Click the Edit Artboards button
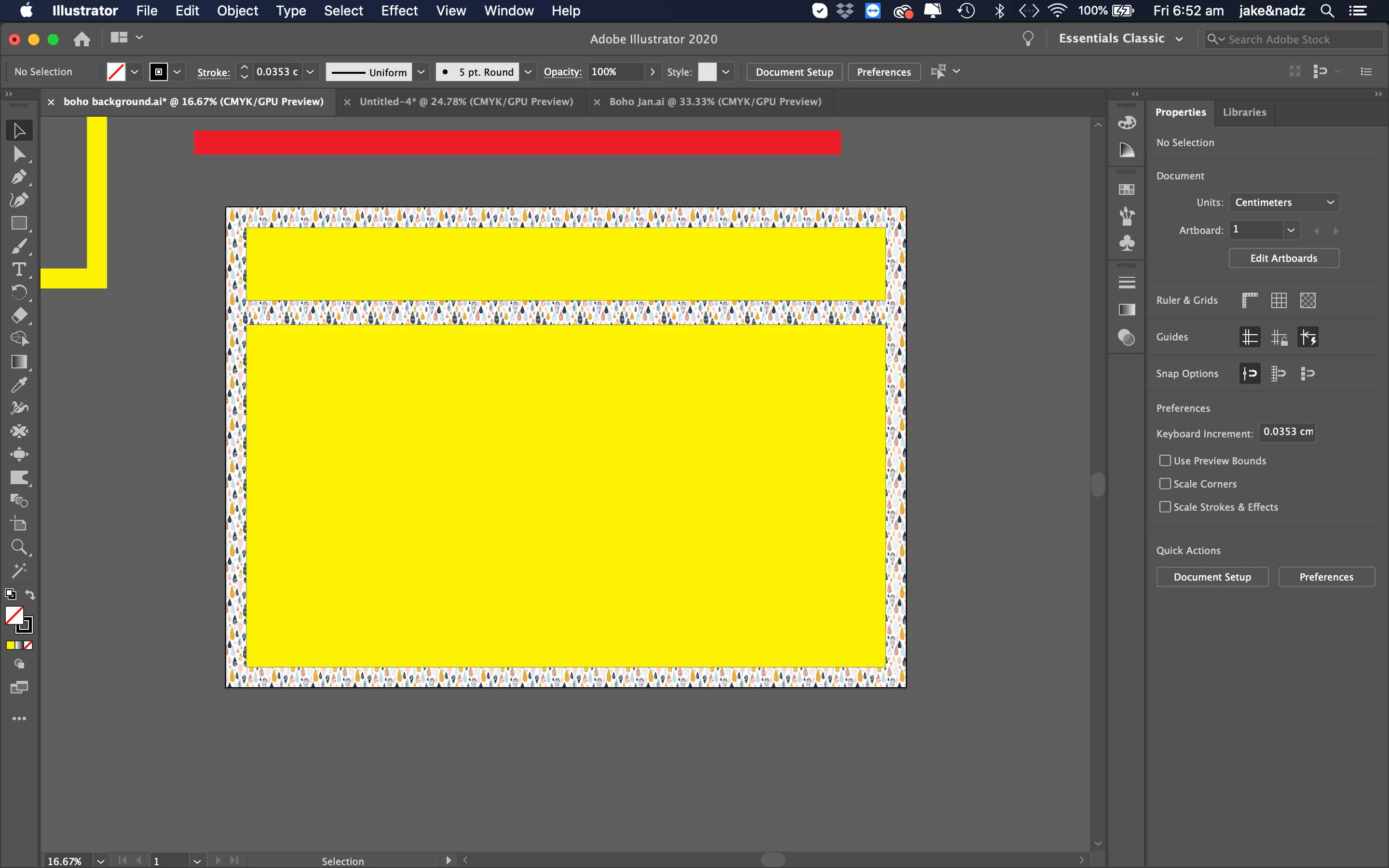Image resolution: width=1389 pixels, height=868 pixels. coord(1283,258)
